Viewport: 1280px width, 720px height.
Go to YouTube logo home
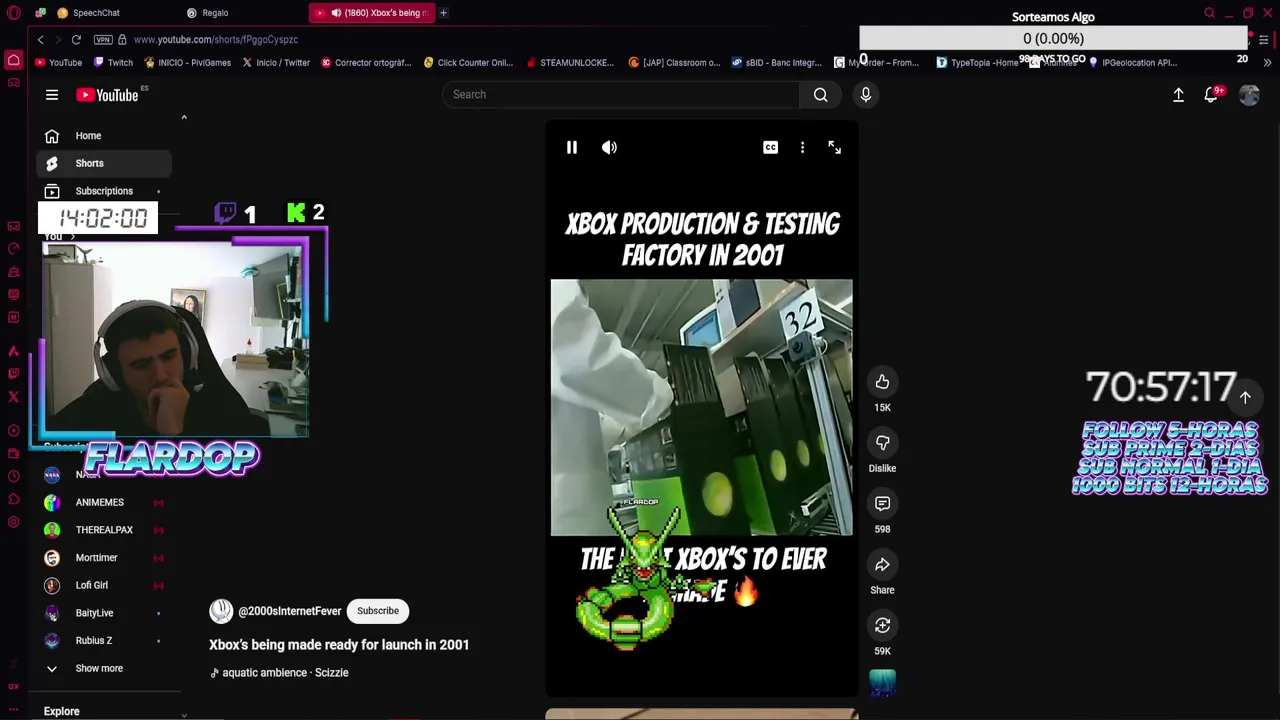[x=107, y=95]
